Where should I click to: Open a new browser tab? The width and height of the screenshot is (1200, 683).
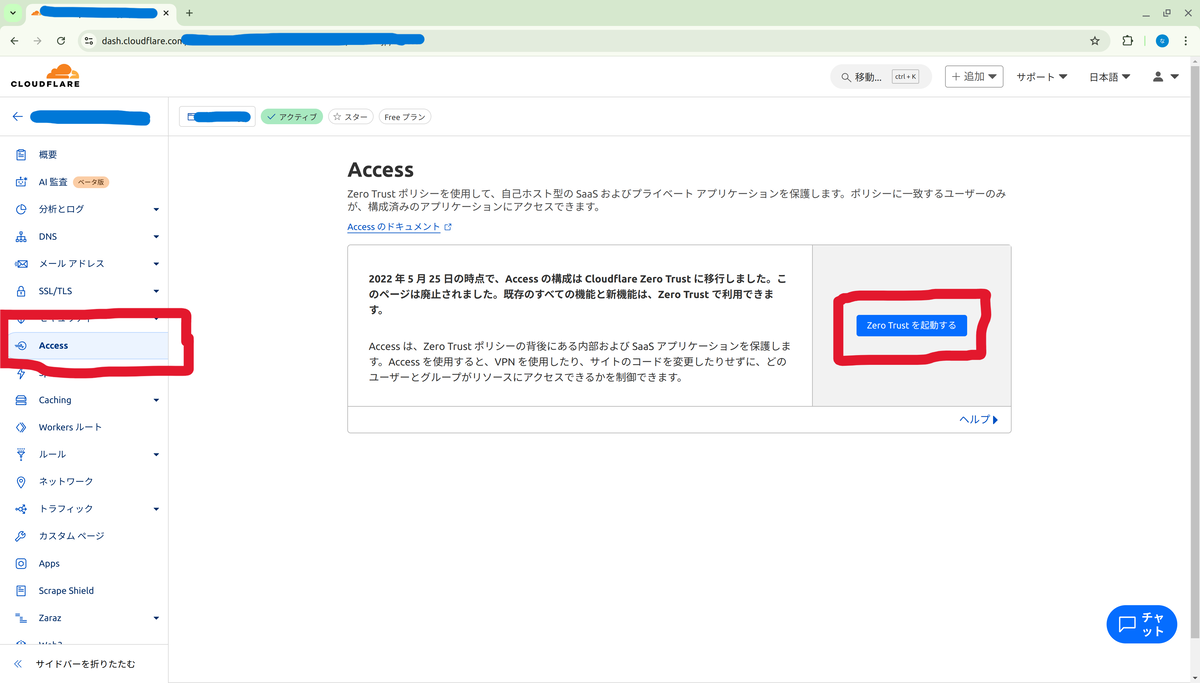(189, 13)
